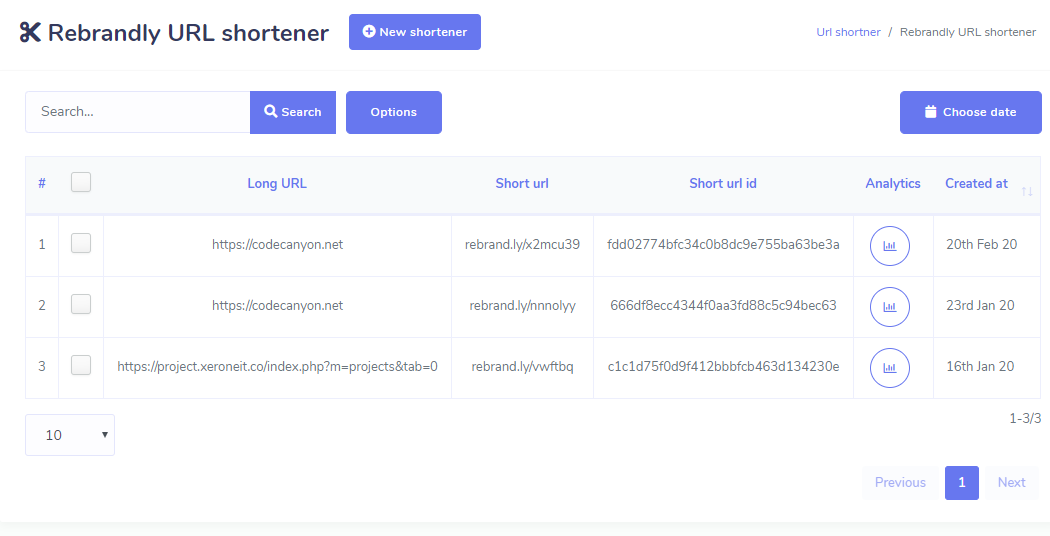Select the checkbox for row 2
The image size is (1050, 536).
81,304
